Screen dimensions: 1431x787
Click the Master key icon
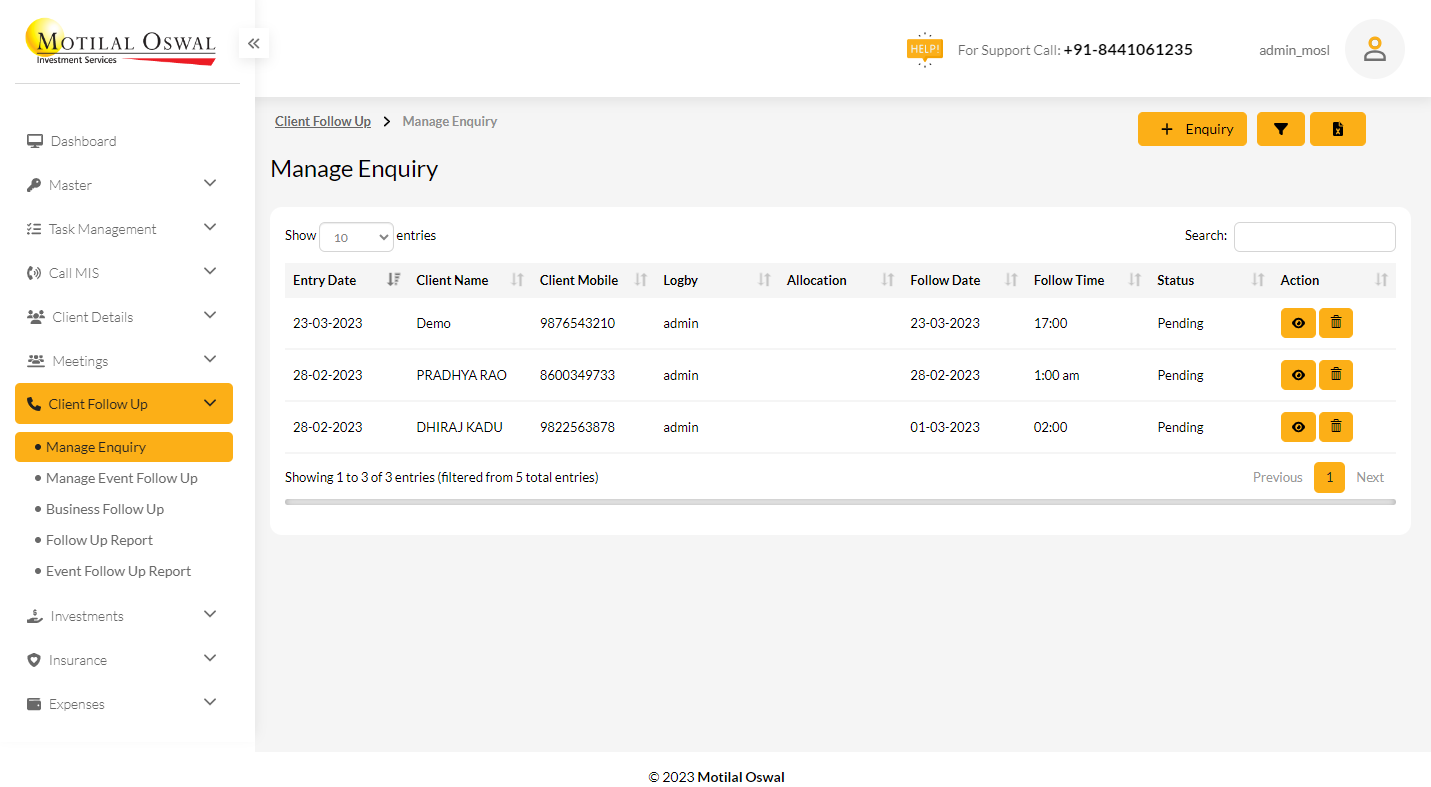point(34,185)
